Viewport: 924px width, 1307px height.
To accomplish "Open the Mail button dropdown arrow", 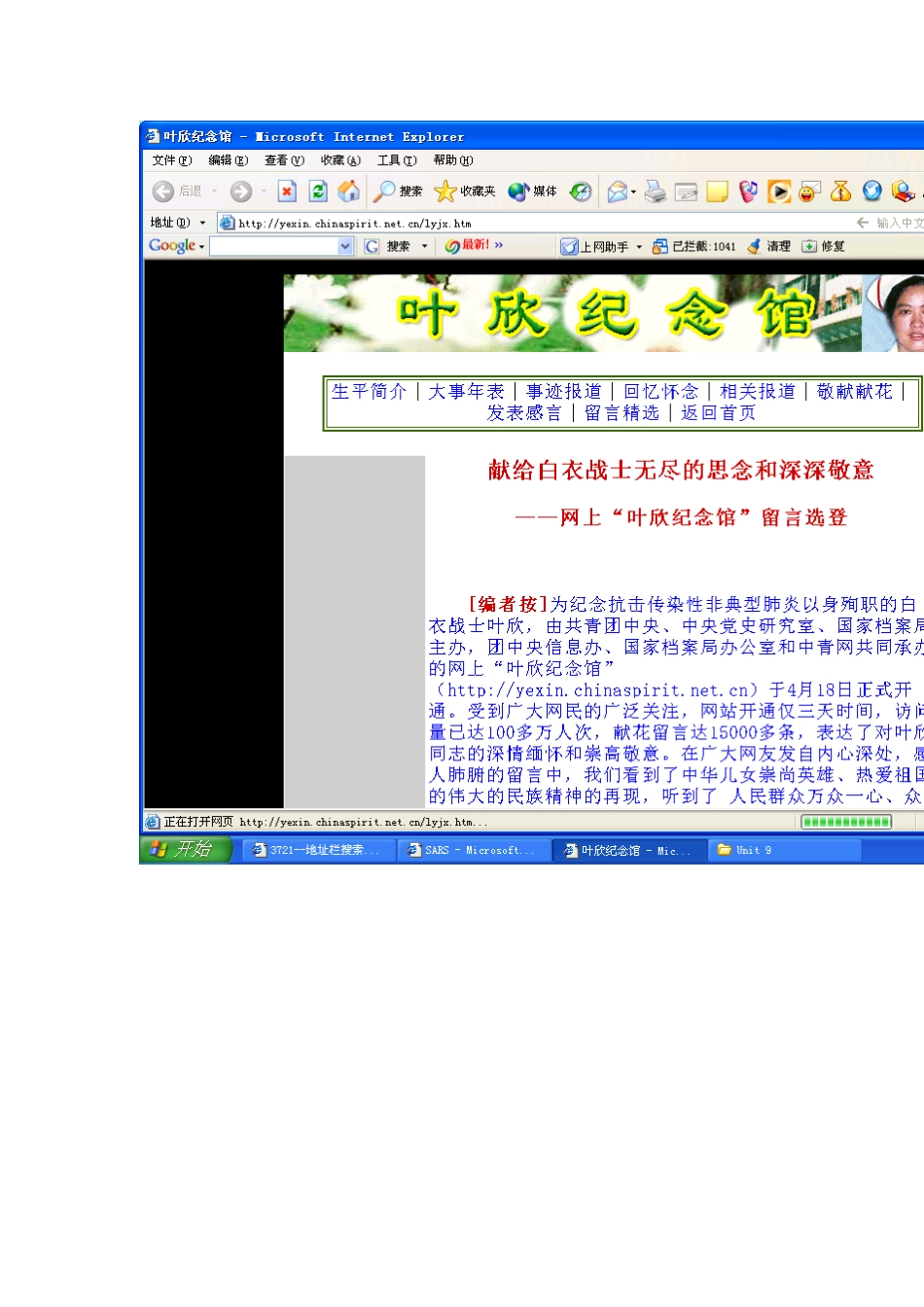I will [634, 192].
